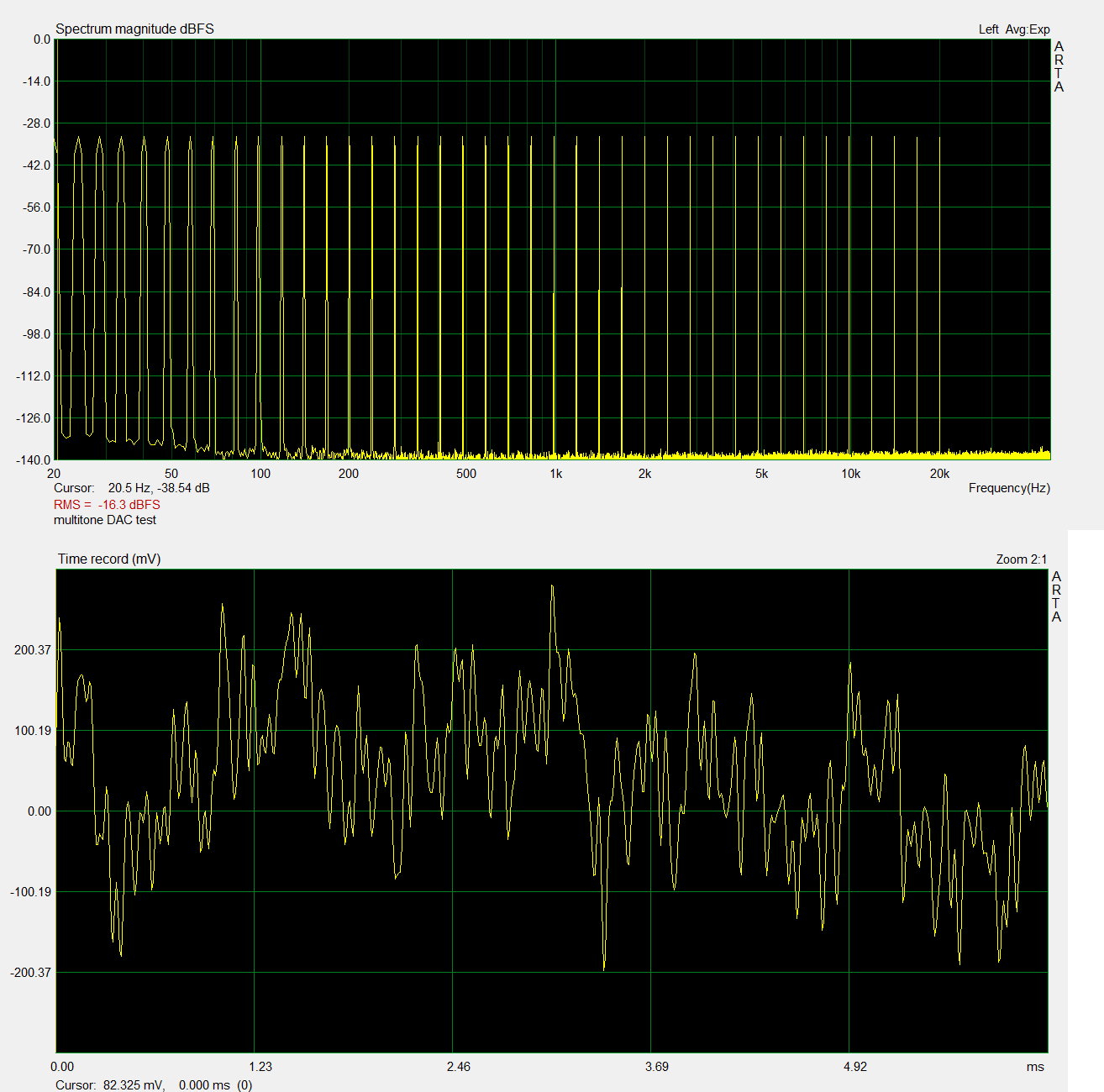1104x1092 pixels.
Task: Click the 0.0 dBFS axis label
Action: 42,39
